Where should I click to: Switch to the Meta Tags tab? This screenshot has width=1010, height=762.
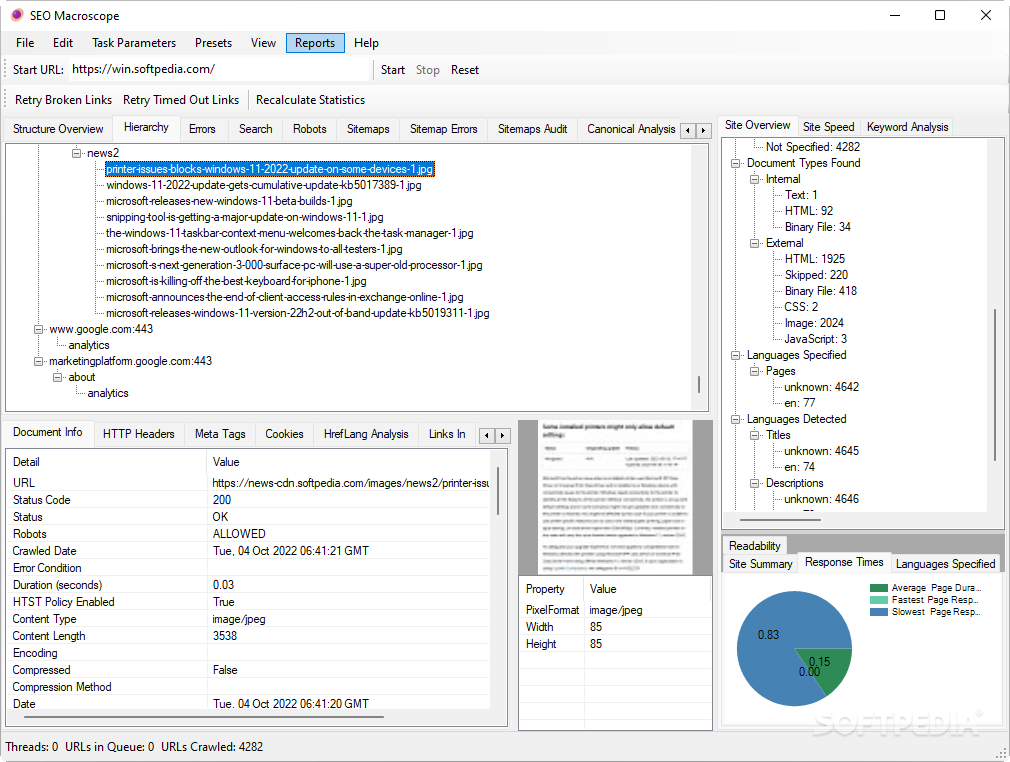point(220,434)
